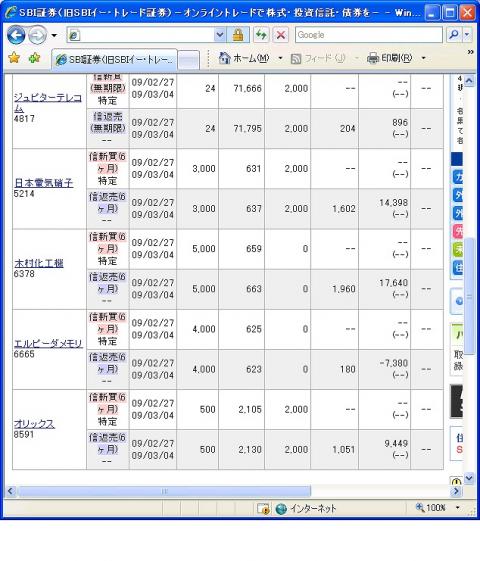
Task: Go forward with the Forward arrow button
Action: (37, 35)
